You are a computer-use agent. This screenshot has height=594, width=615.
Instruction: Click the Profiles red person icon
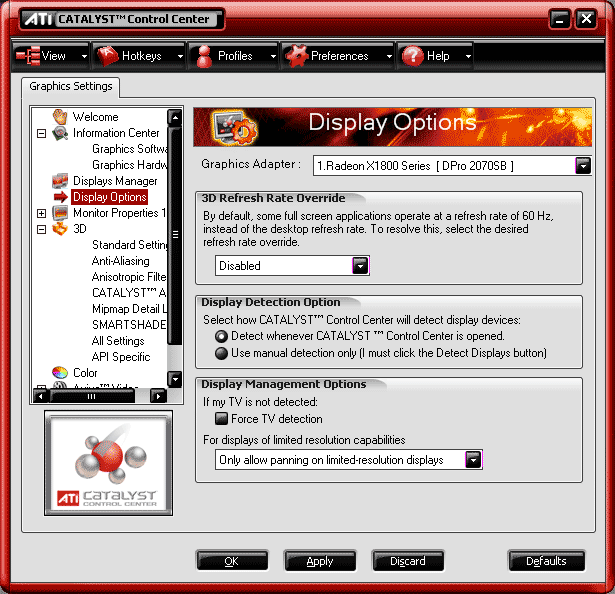click(x=204, y=56)
